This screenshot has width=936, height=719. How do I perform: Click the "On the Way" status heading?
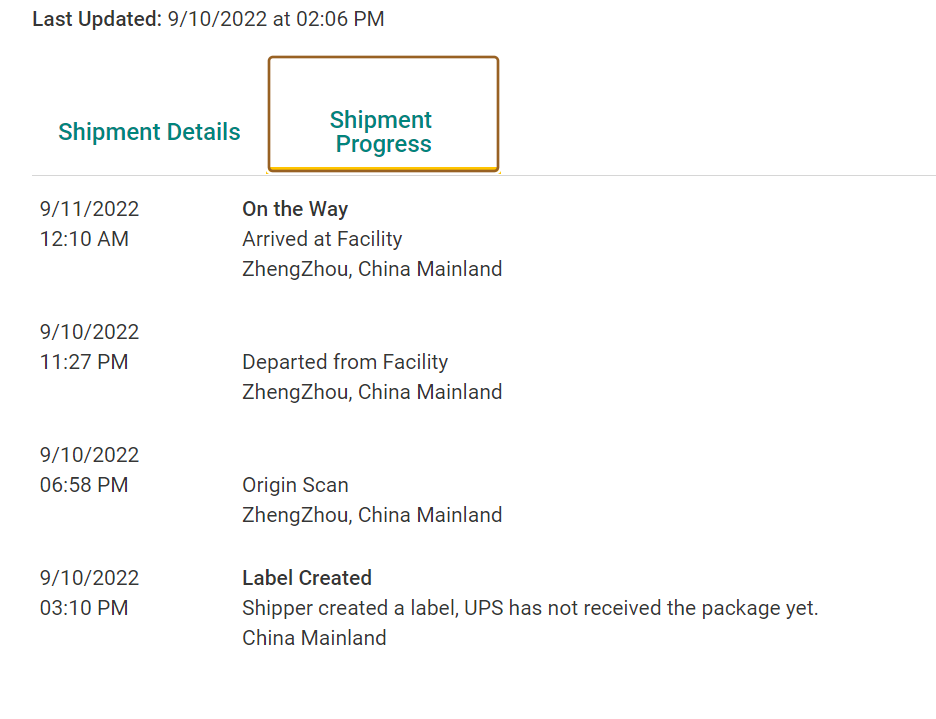[295, 209]
